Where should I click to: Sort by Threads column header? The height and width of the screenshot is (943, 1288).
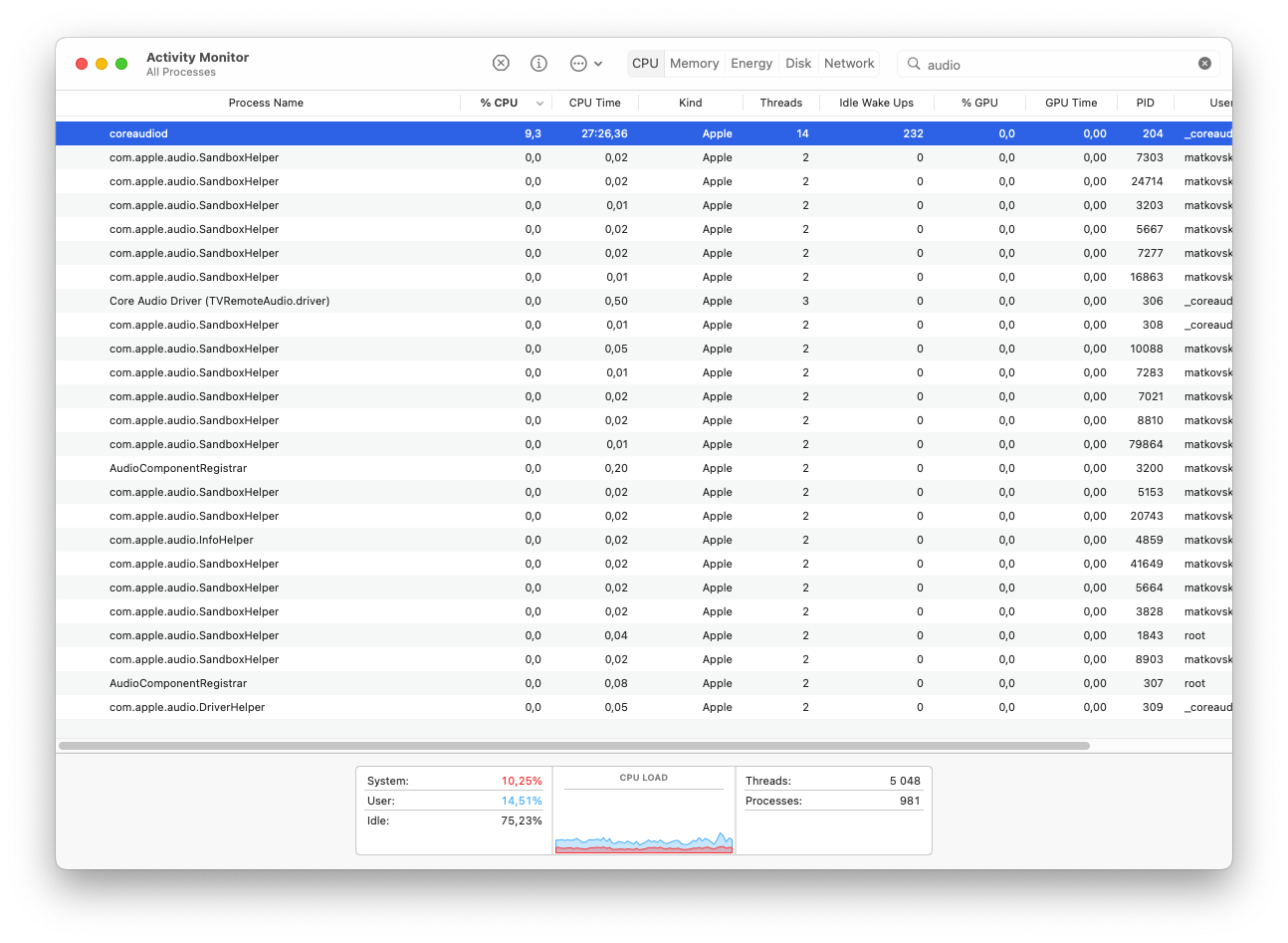[x=780, y=103]
